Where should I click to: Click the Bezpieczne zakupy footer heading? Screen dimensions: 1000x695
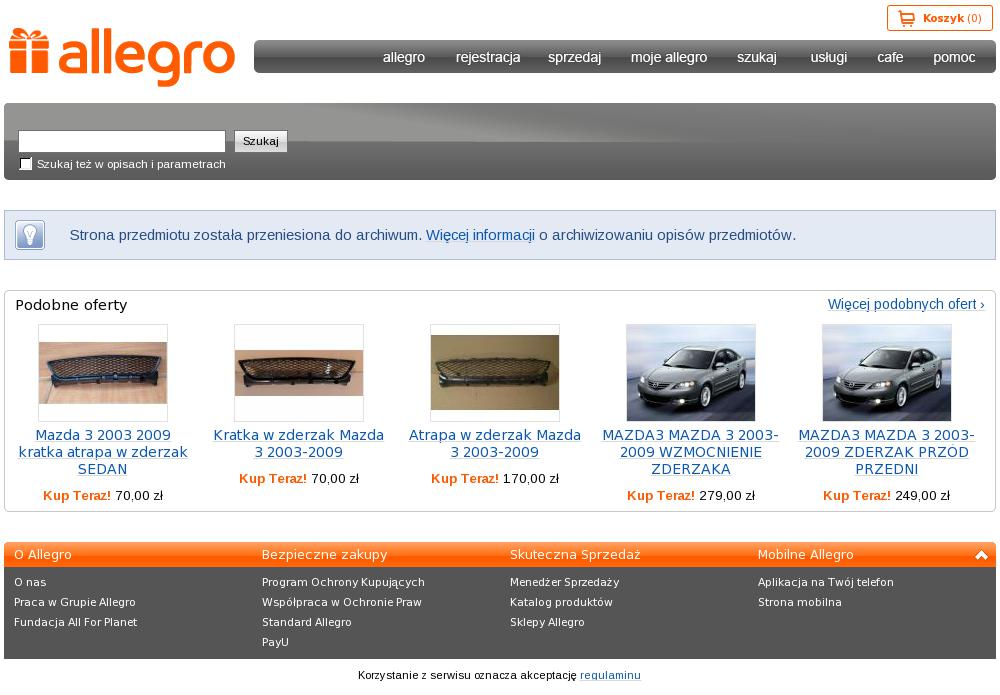click(x=325, y=555)
